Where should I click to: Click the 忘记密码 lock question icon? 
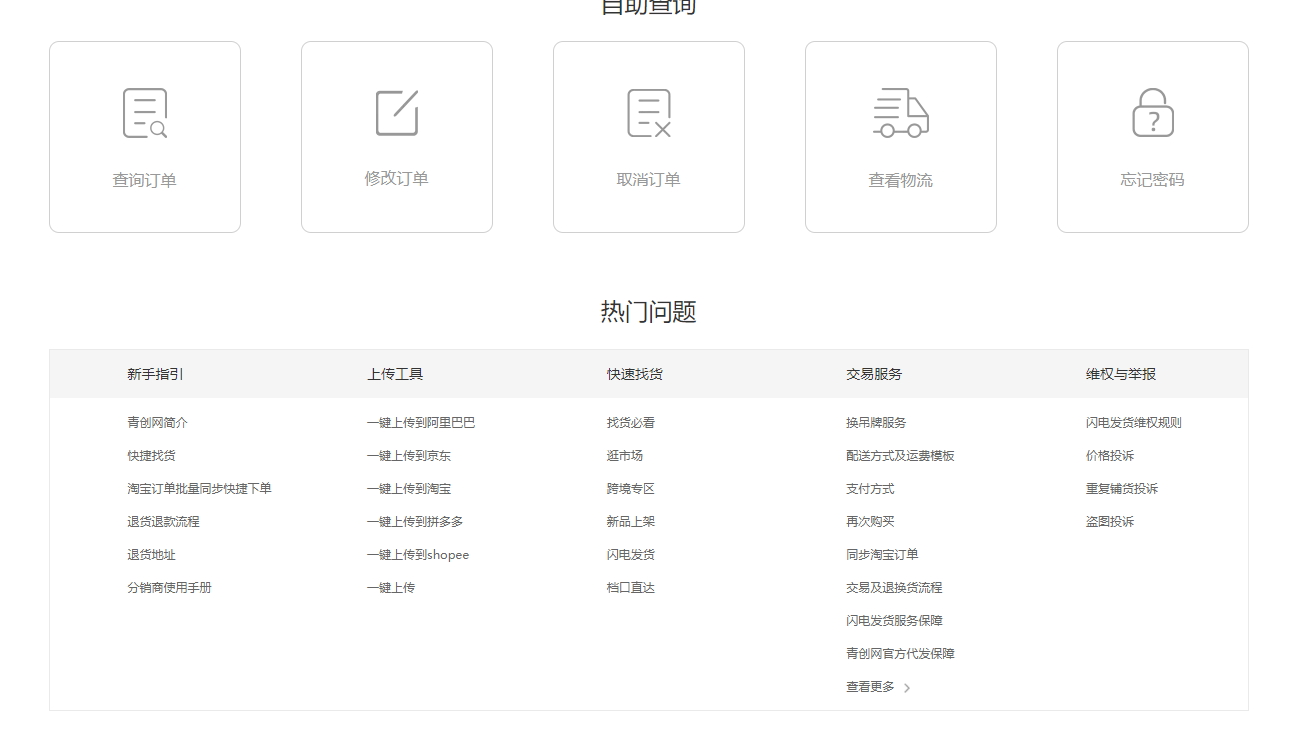point(1153,113)
